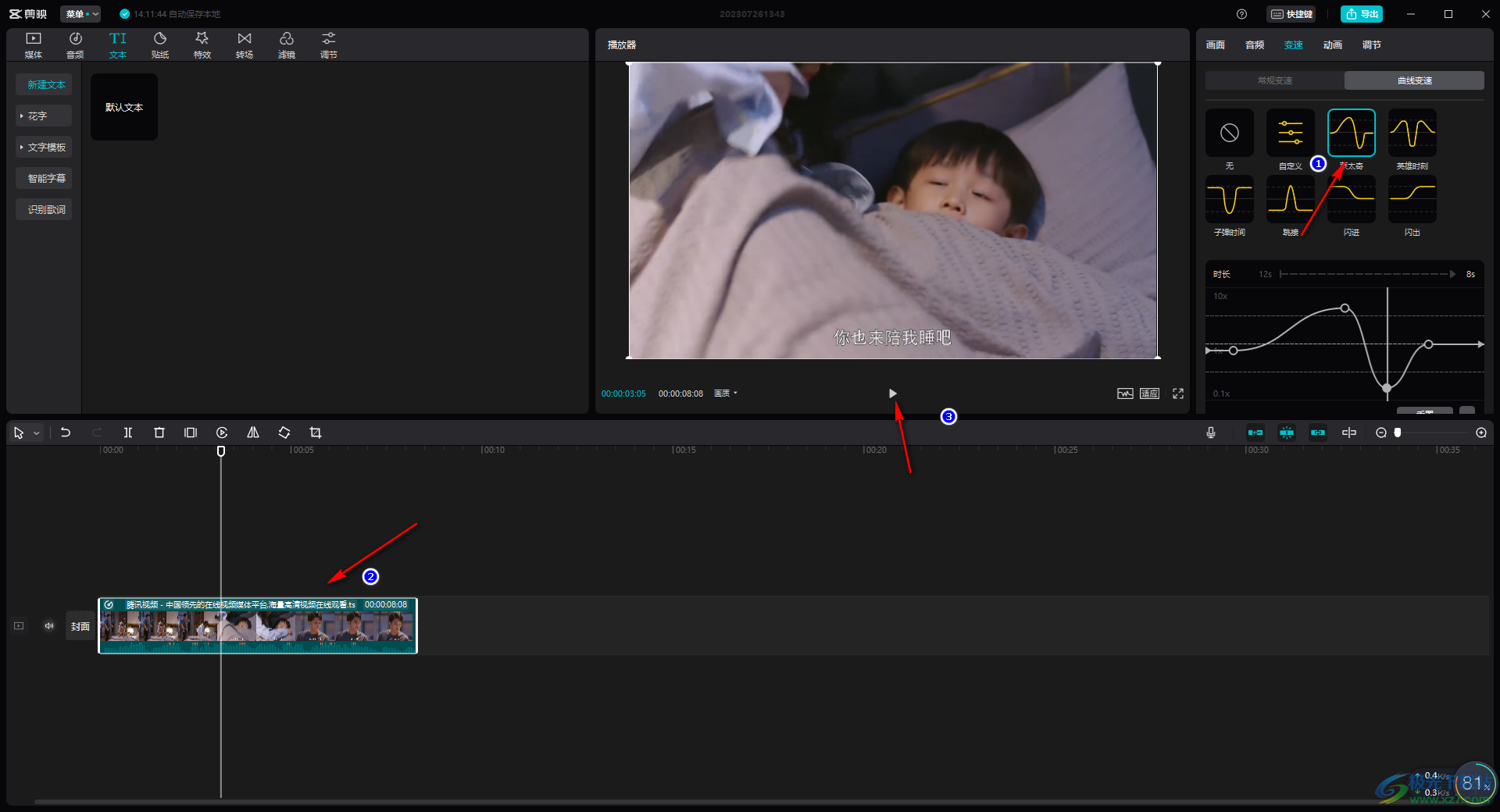Select the 曲线变速 curve speed tab
The height and width of the screenshot is (812, 1500).
pyautogui.click(x=1414, y=80)
